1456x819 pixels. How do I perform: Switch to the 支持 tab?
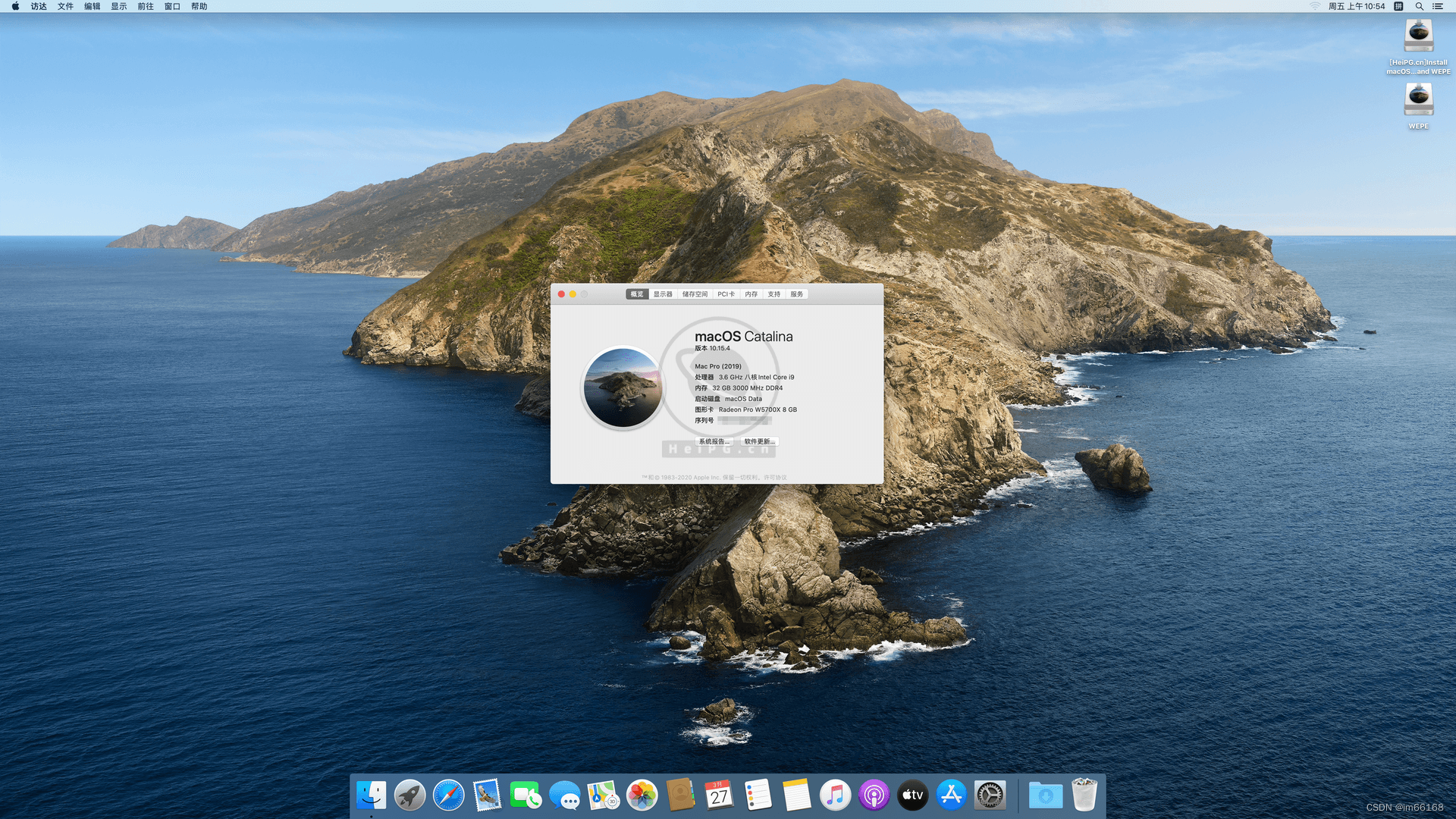[773, 294]
